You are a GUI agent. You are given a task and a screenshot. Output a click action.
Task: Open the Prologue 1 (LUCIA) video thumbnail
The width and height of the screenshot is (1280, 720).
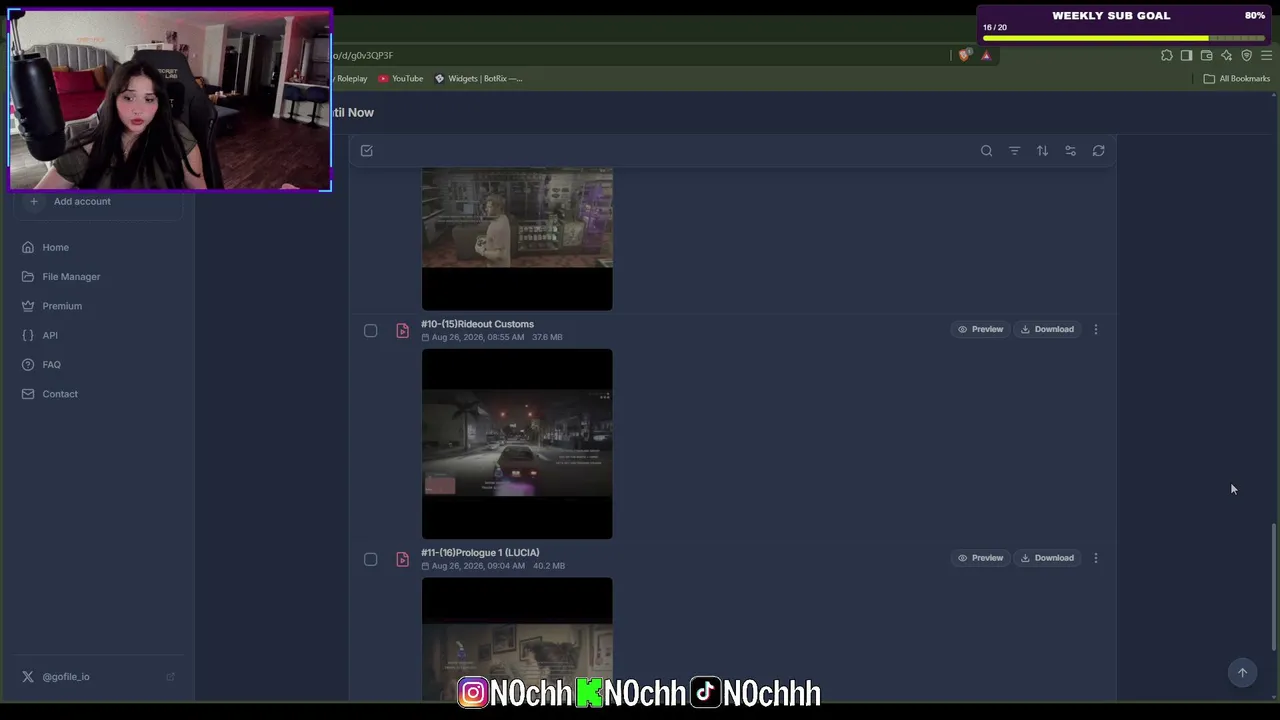click(x=517, y=639)
